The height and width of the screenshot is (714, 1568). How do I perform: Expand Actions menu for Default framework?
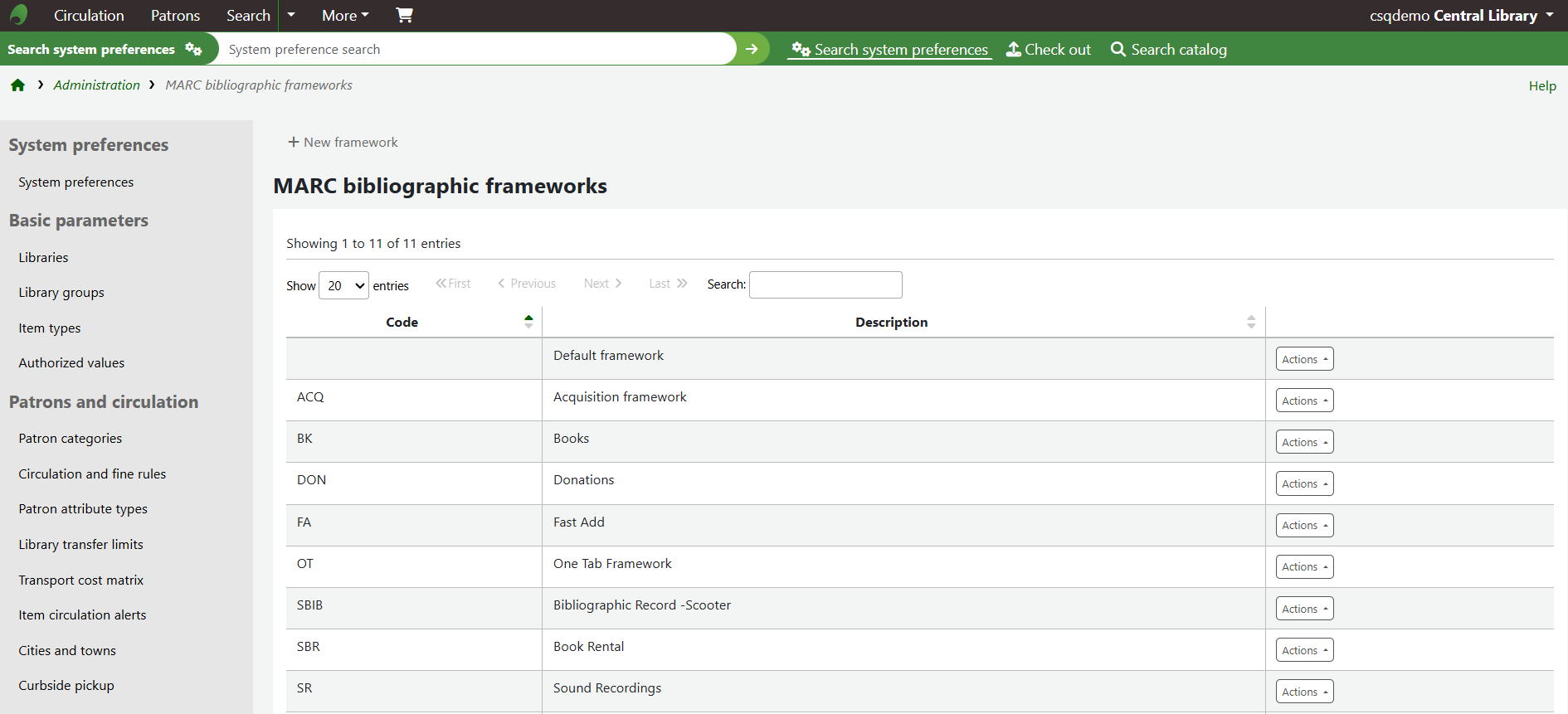(1304, 359)
